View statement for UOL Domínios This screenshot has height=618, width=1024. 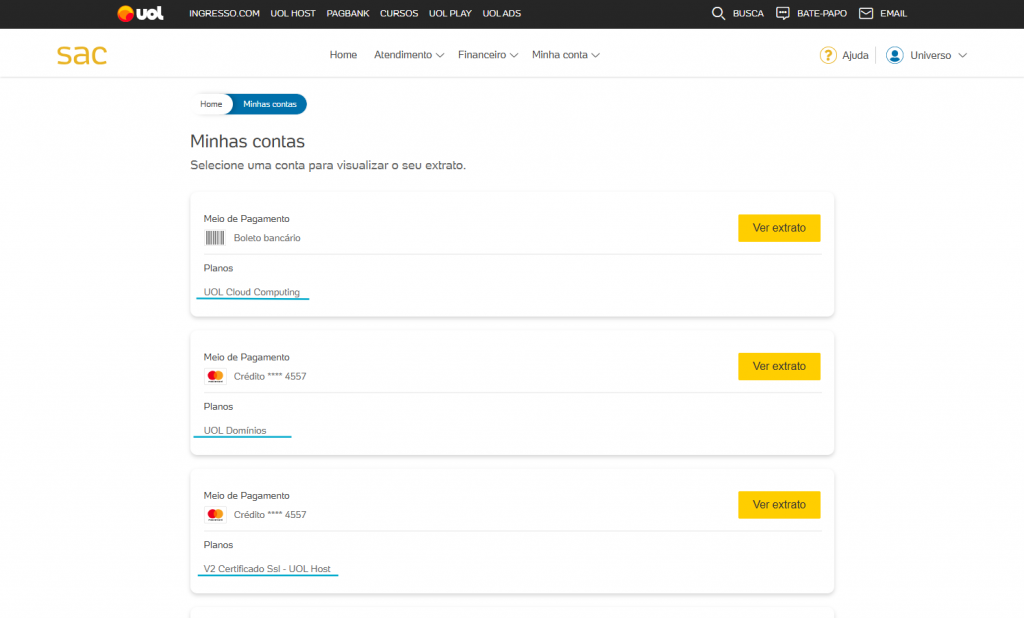coord(779,366)
